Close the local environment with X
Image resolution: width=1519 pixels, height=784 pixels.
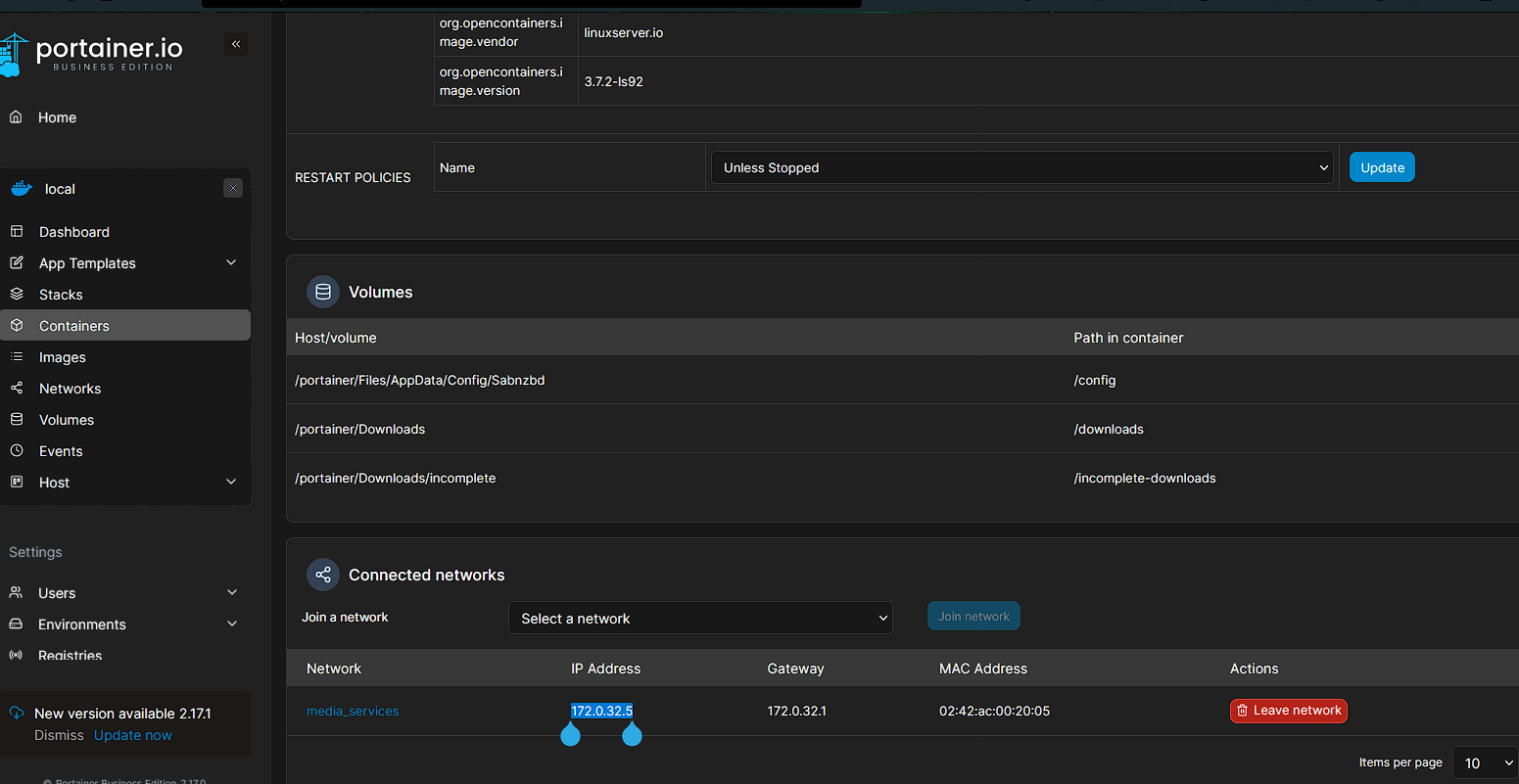click(232, 188)
